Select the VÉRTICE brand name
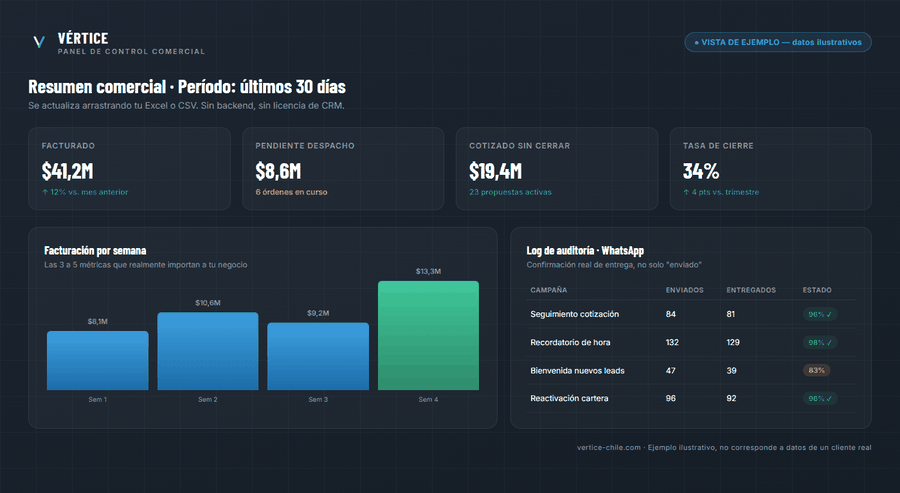 click(83, 38)
